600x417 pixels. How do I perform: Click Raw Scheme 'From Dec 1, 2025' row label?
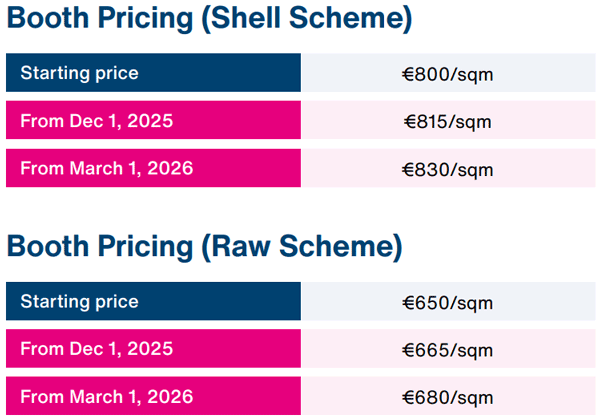pos(153,348)
